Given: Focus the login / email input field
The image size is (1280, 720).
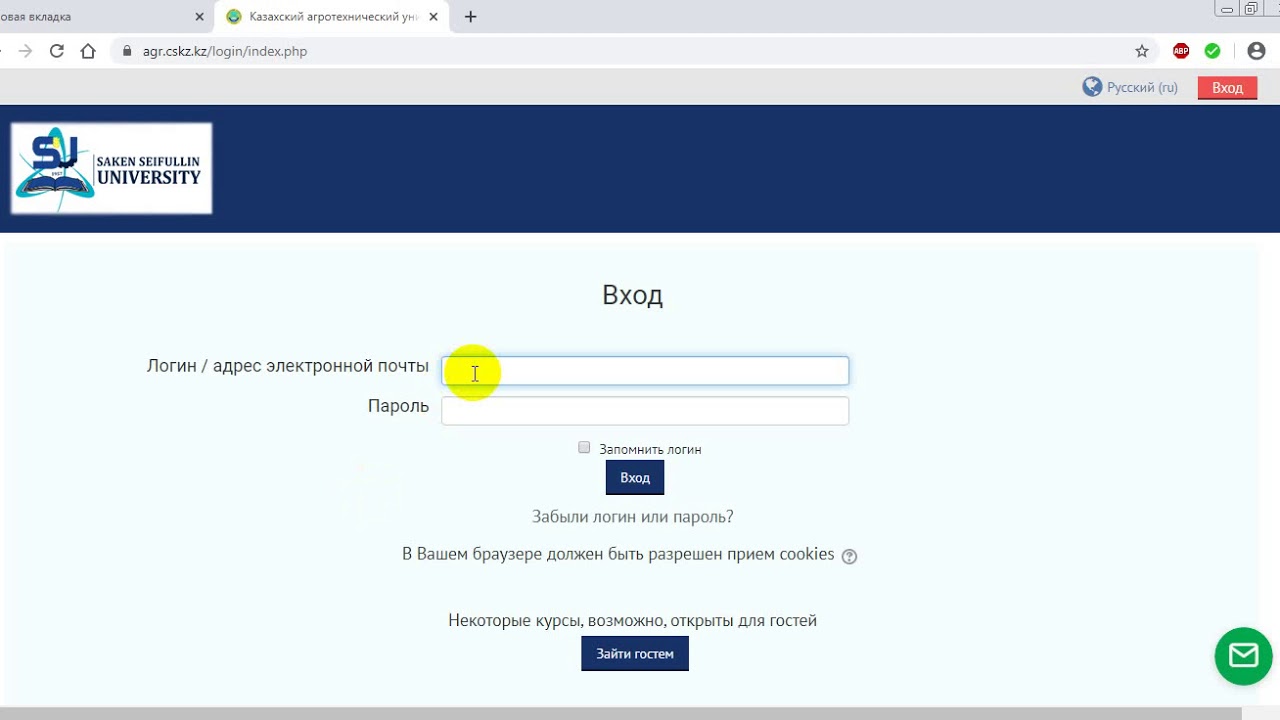Looking at the screenshot, I should (x=645, y=371).
